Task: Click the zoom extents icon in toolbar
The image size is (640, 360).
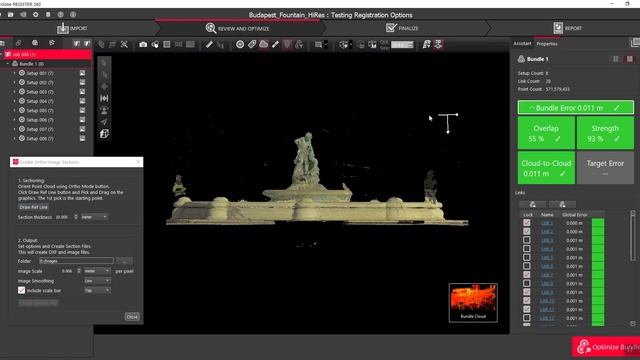Action: tap(124, 44)
